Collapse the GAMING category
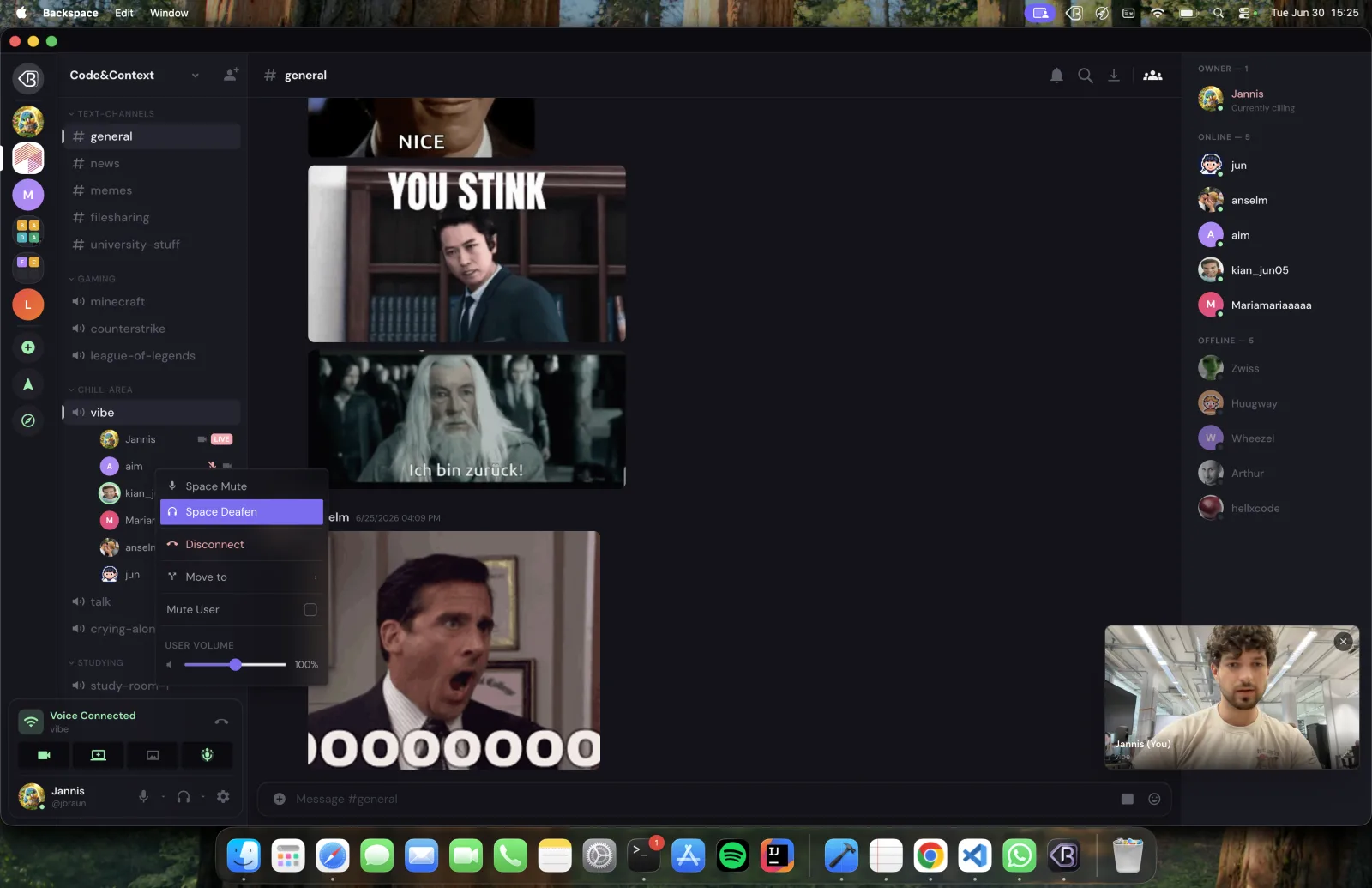 point(92,279)
